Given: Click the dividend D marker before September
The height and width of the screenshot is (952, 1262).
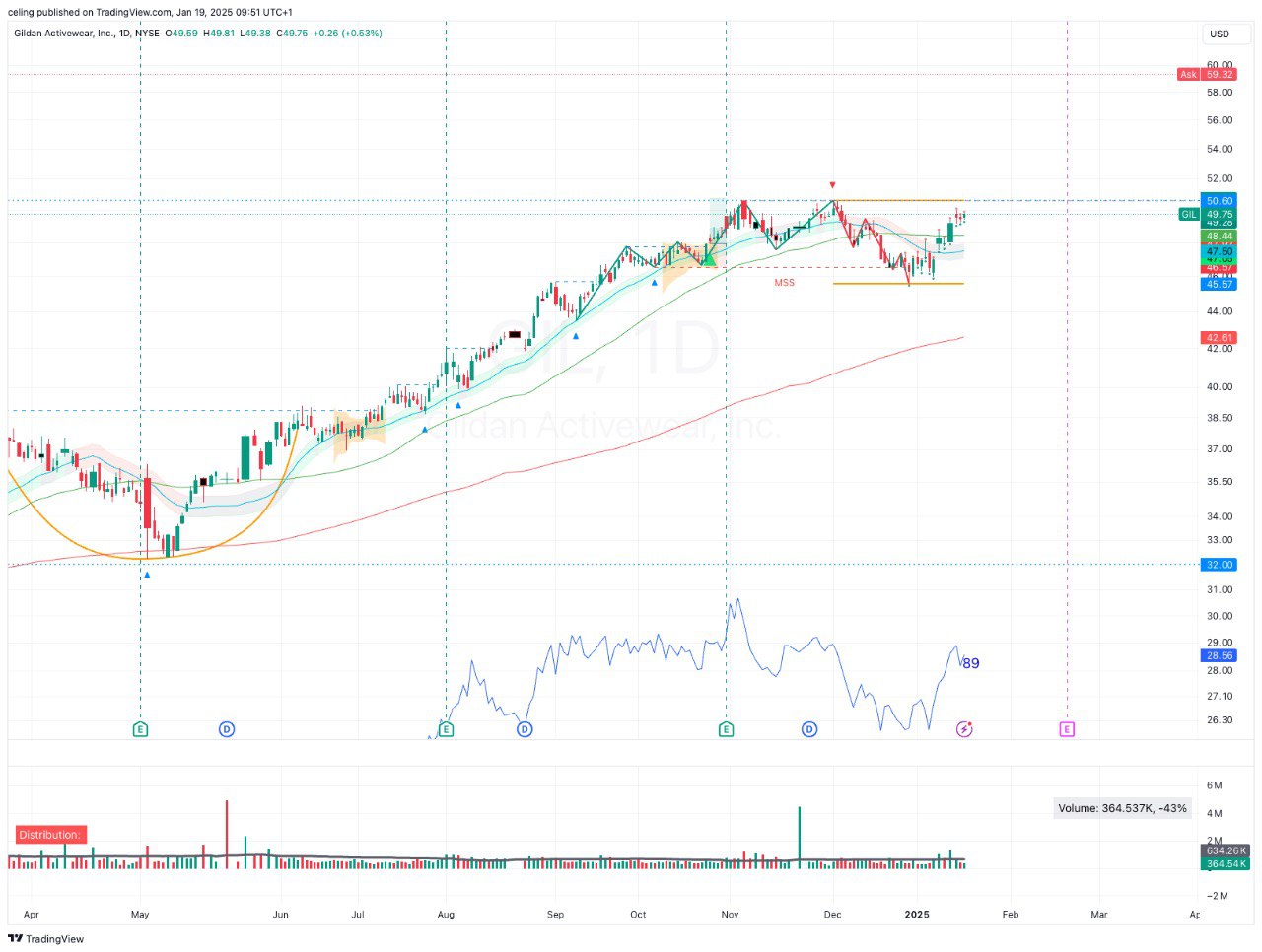Looking at the screenshot, I should pyautogui.click(x=525, y=729).
